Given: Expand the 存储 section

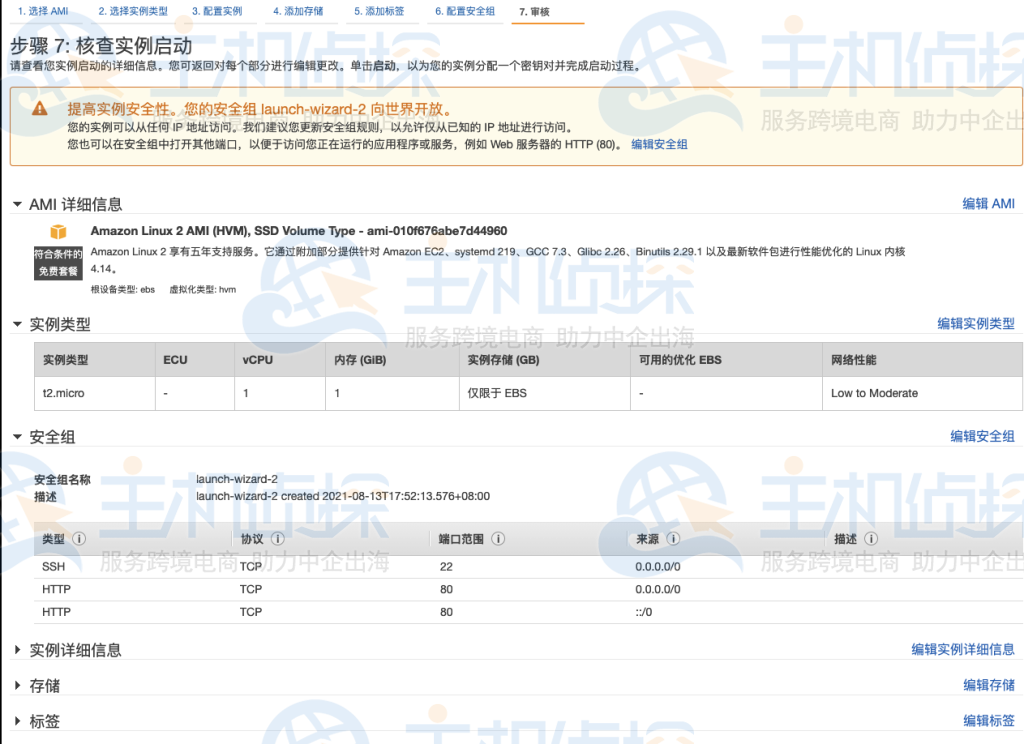Looking at the screenshot, I should click(16, 685).
